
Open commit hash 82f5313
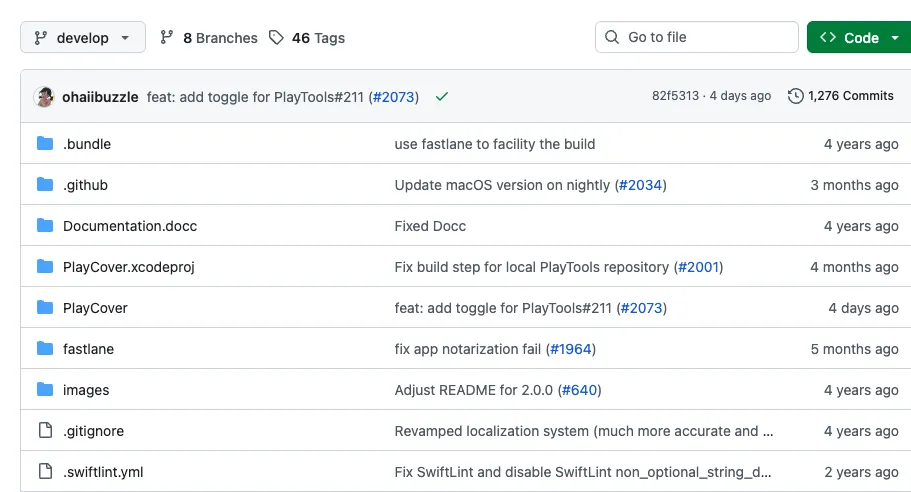(x=675, y=96)
